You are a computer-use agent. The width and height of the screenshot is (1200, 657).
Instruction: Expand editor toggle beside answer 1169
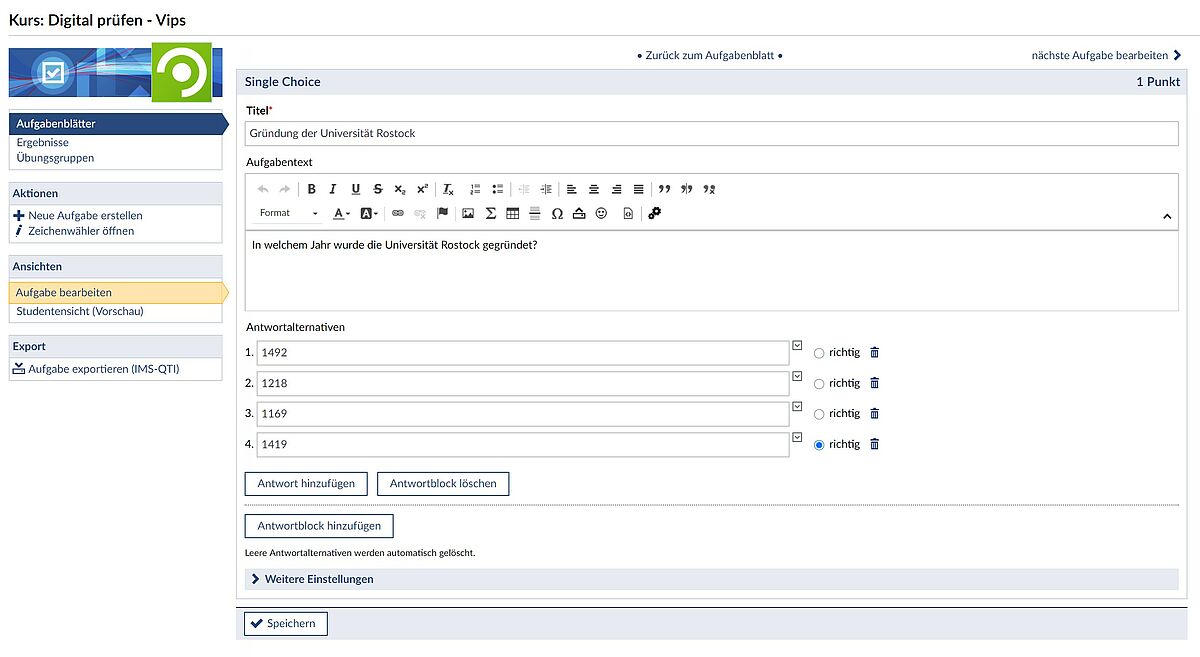[797, 406]
